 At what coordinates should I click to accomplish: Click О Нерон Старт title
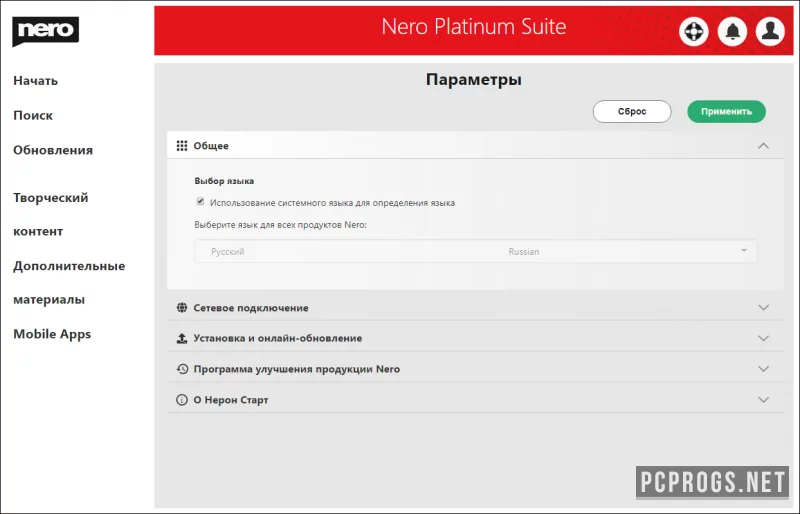pos(231,400)
